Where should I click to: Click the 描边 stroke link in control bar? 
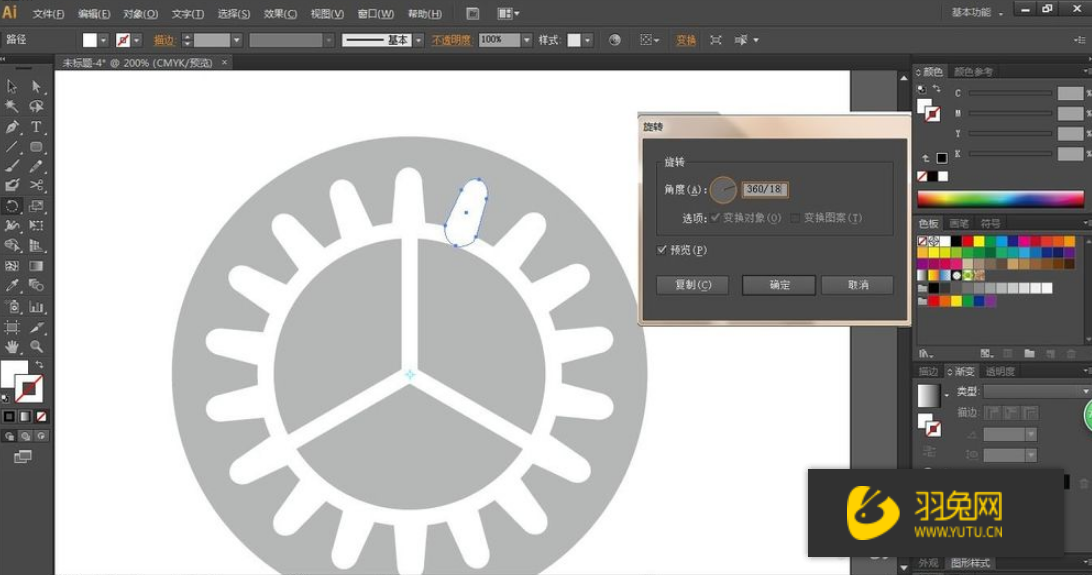click(164, 40)
